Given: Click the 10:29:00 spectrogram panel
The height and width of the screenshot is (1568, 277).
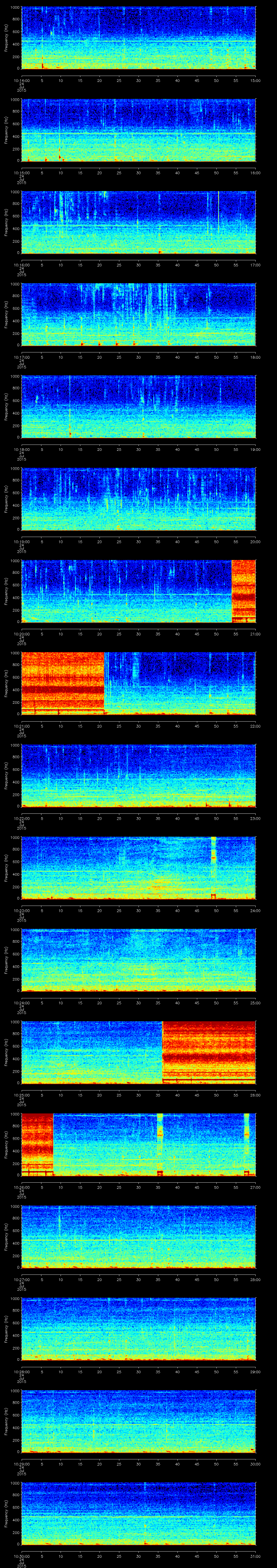Looking at the screenshot, I should 138,1421.
